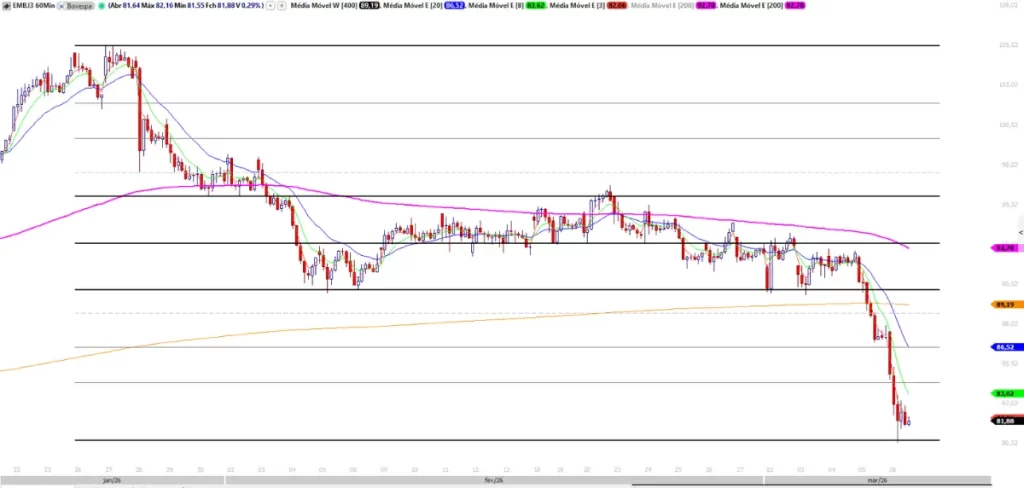
Task: Click the fev/26 month segment on the timeline
Action: (x=494, y=480)
